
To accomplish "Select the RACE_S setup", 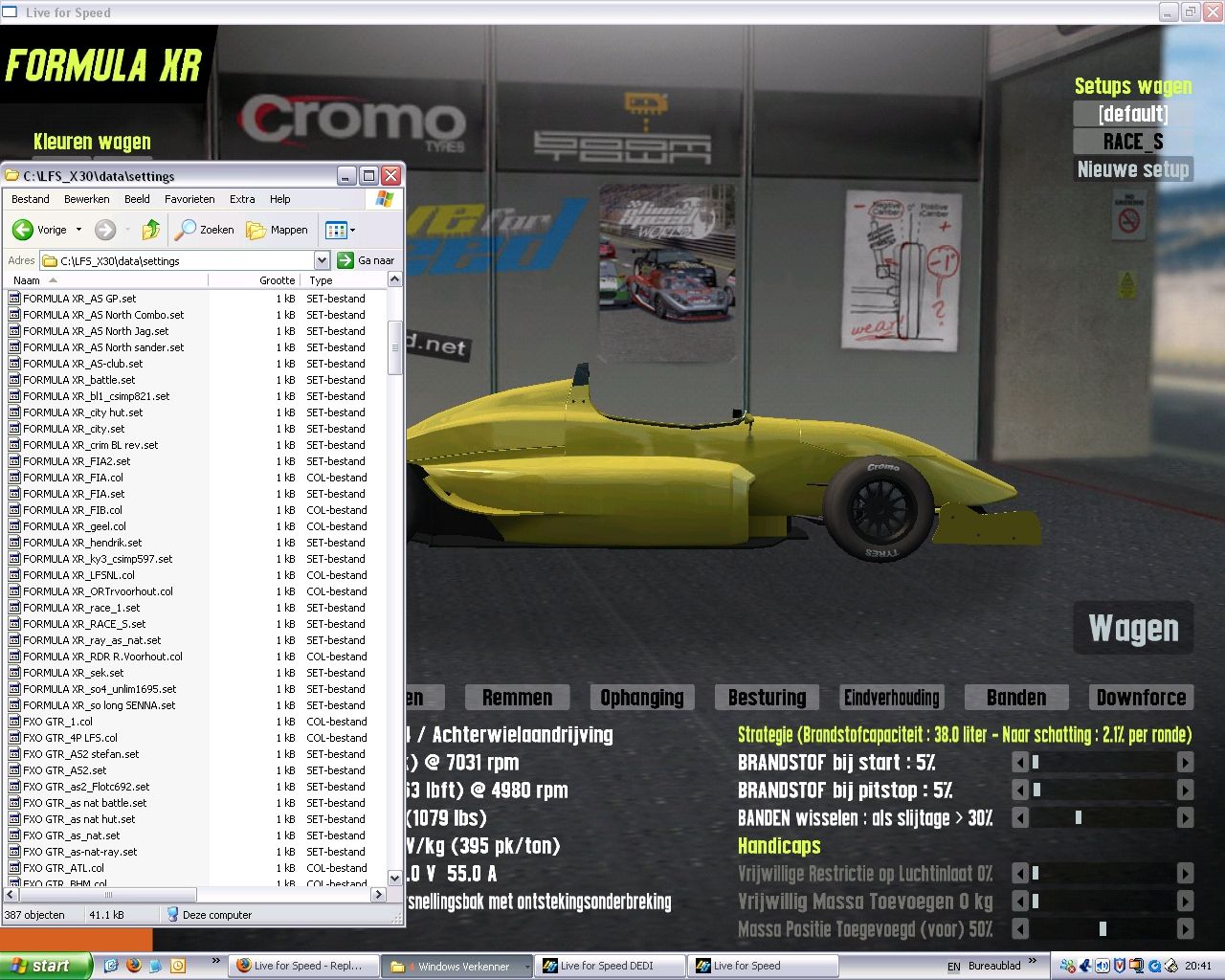I will point(1133,142).
